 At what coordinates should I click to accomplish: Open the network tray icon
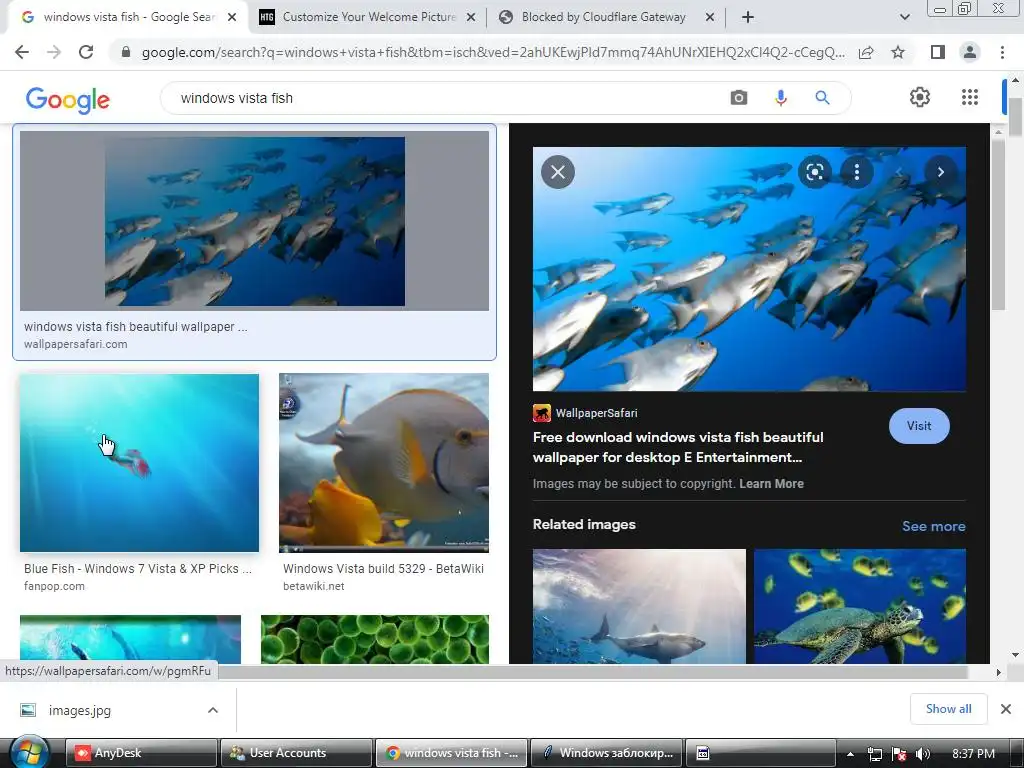tap(874, 754)
